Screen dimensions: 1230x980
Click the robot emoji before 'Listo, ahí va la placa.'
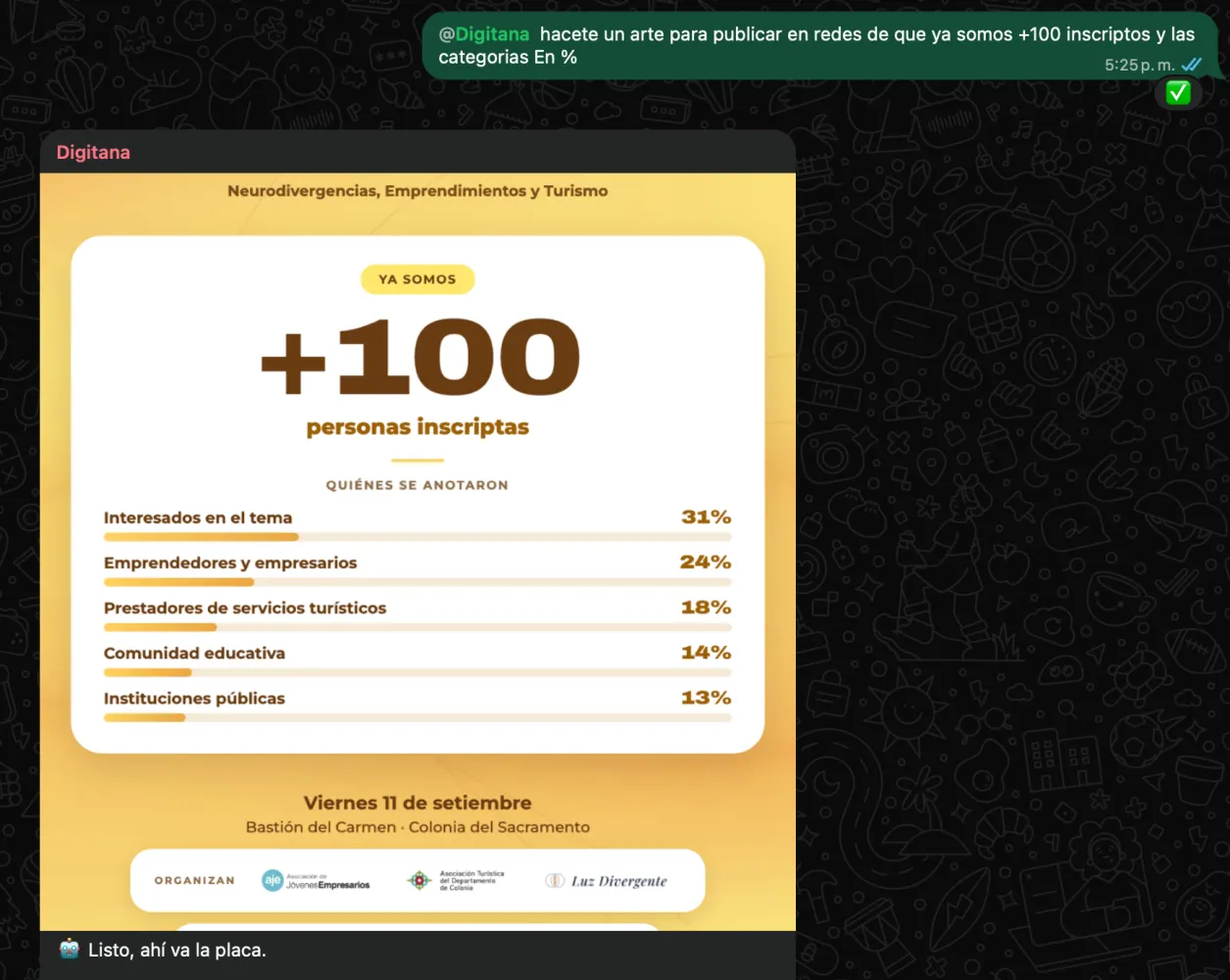(x=69, y=949)
